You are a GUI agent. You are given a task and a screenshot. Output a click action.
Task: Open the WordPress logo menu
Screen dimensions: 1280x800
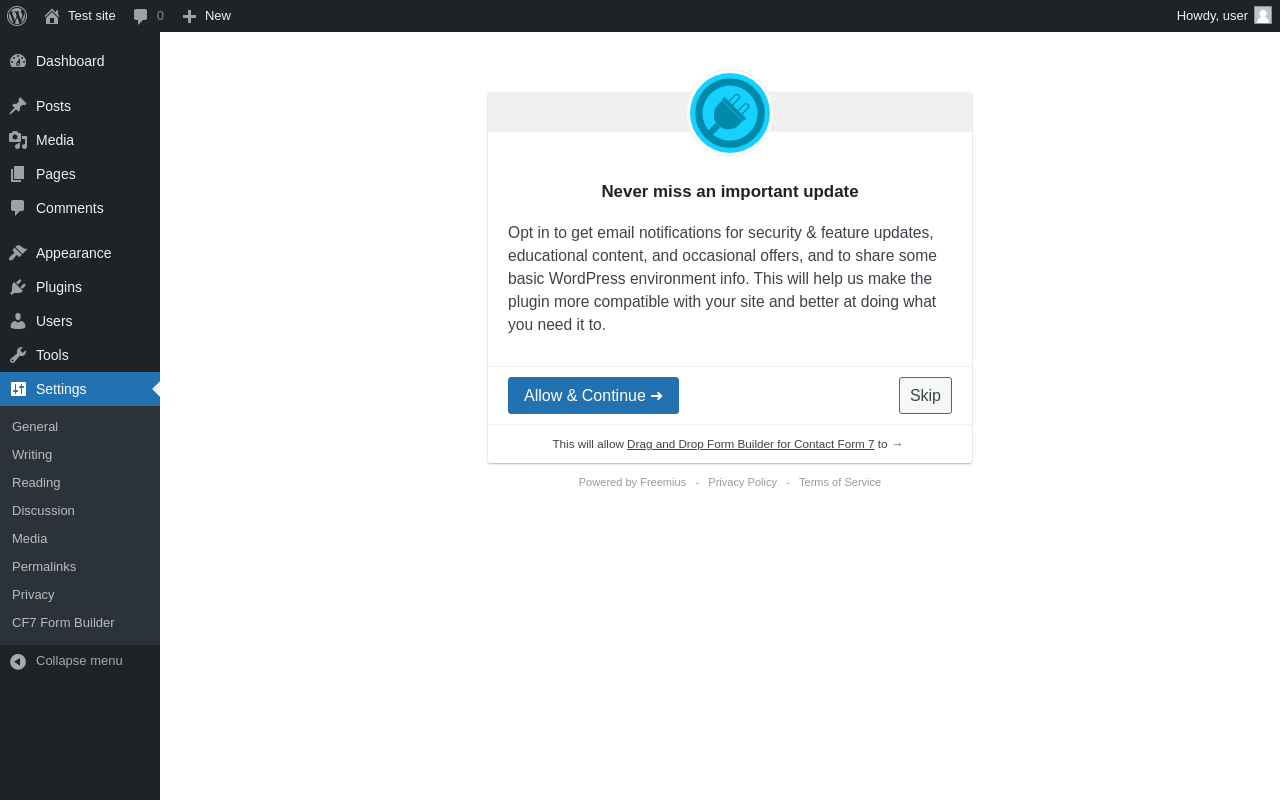pos(17,16)
